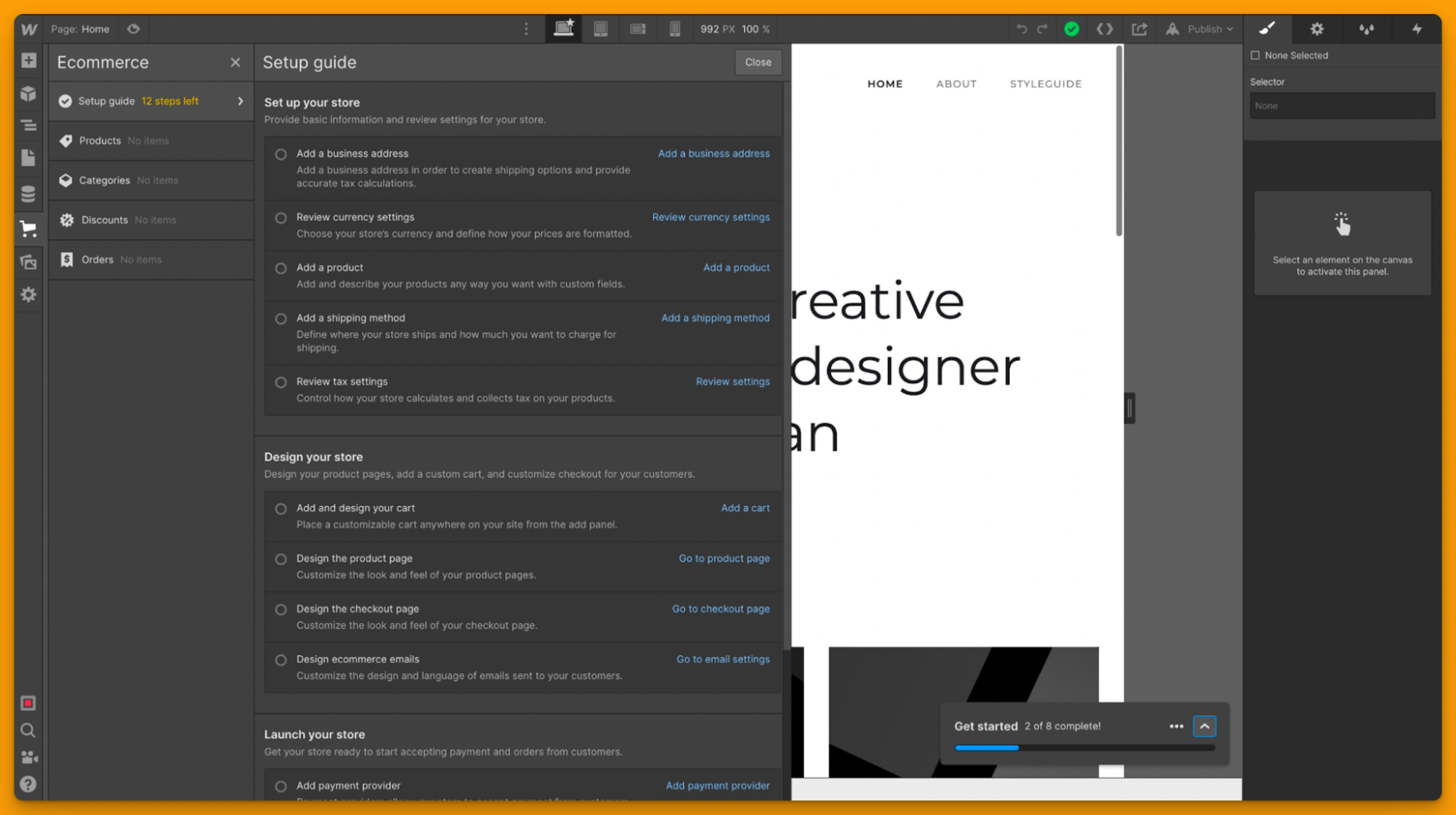The width and height of the screenshot is (1456, 815).
Task: Open the site Settings gear in sidebar
Action: 28,294
